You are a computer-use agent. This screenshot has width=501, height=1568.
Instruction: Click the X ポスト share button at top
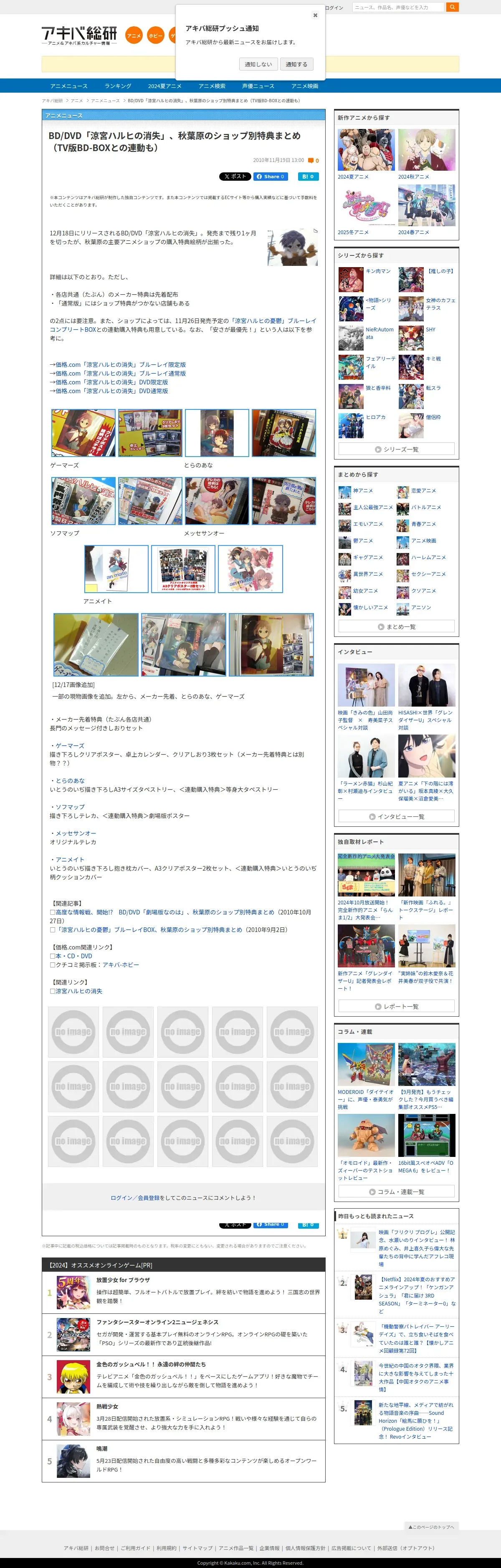click(235, 177)
